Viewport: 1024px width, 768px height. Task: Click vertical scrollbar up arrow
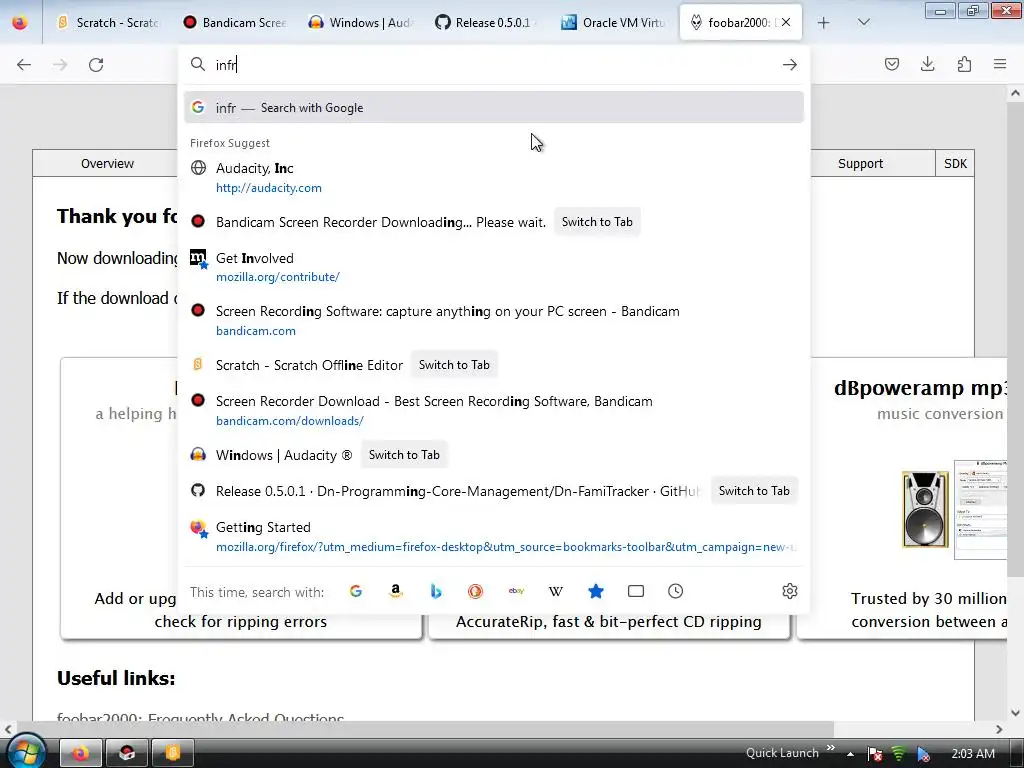click(1015, 93)
